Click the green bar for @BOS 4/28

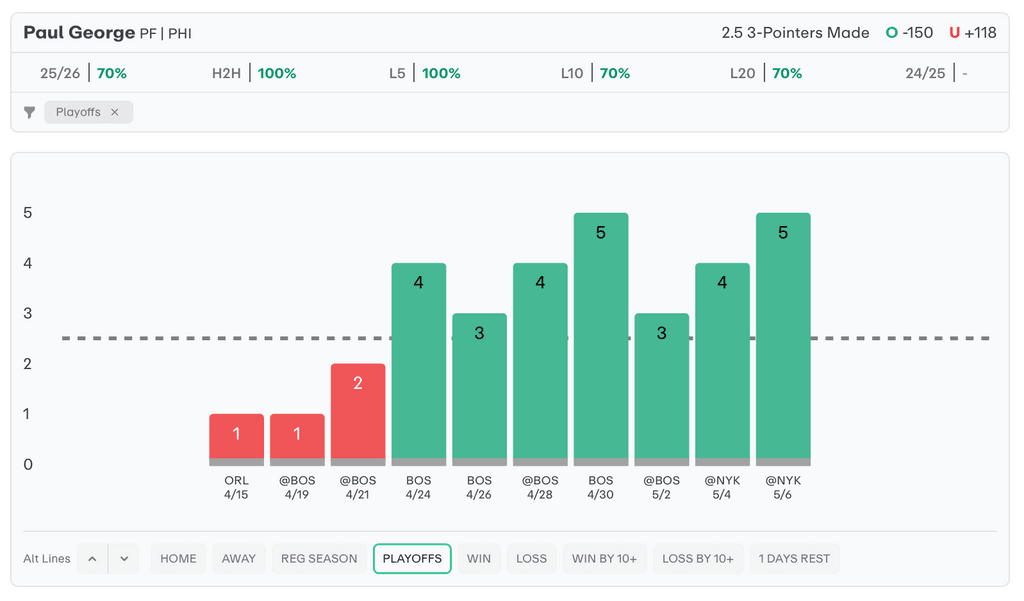tap(540, 364)
